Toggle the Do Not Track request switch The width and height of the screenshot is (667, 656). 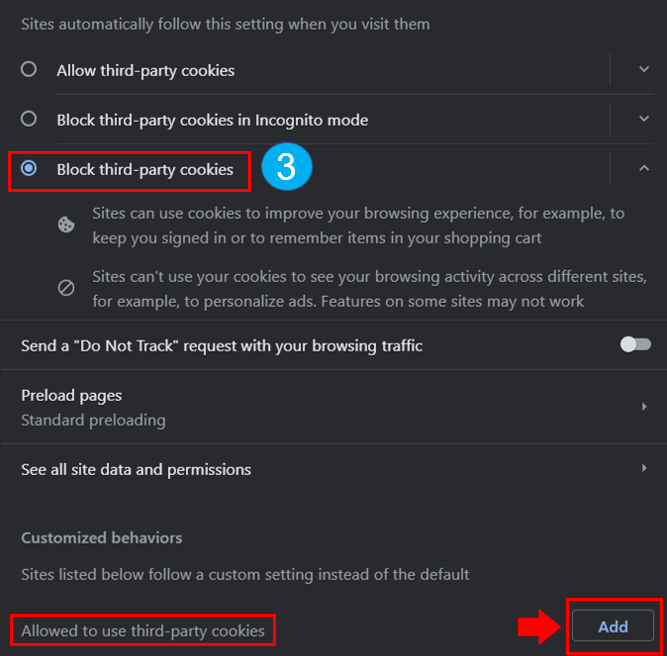(635, 344)
